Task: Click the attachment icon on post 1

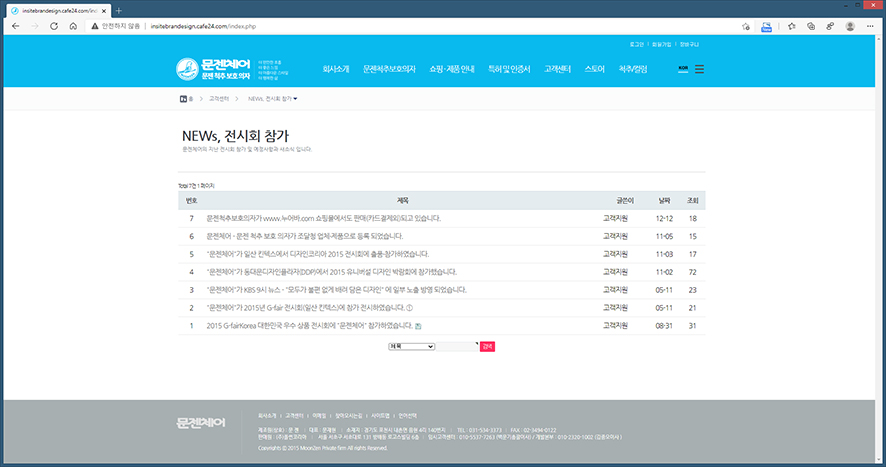Action: click(418, 326)
